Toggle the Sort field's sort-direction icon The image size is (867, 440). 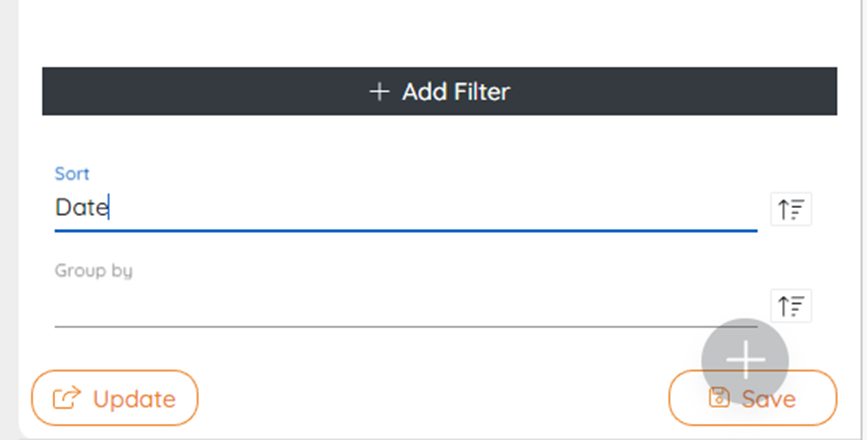[x=791, y=209]
